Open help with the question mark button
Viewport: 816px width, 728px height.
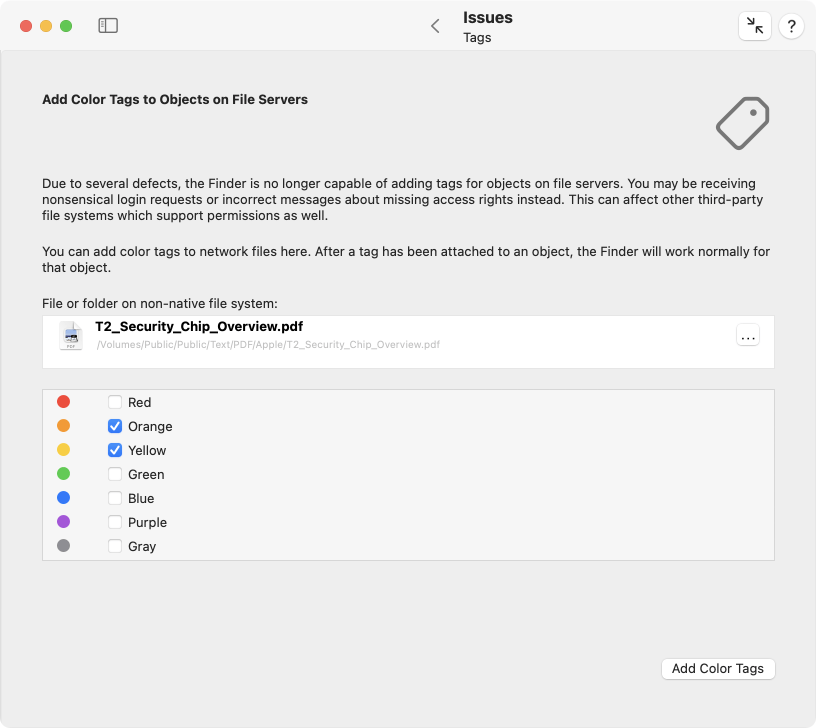(791, 25)
